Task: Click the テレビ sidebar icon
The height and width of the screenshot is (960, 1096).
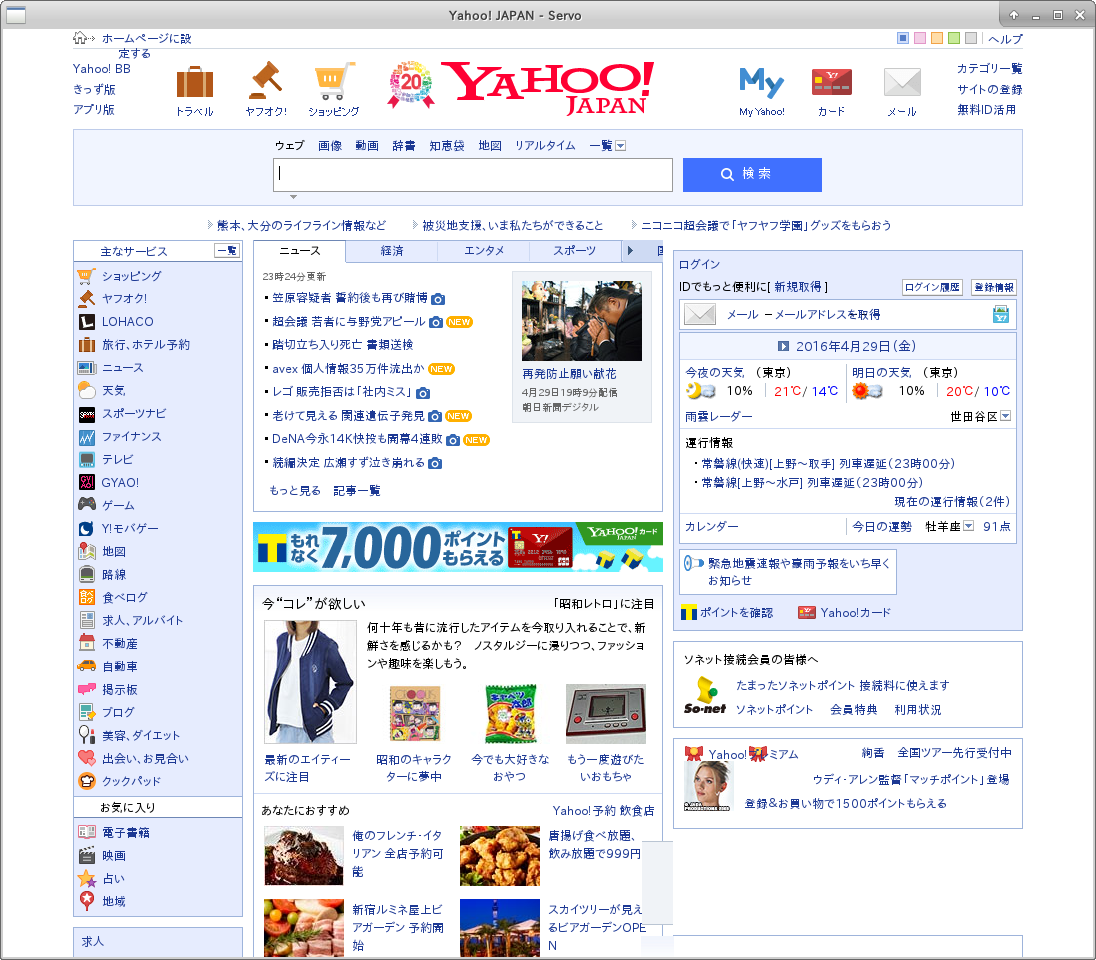Action: point(87,459)
